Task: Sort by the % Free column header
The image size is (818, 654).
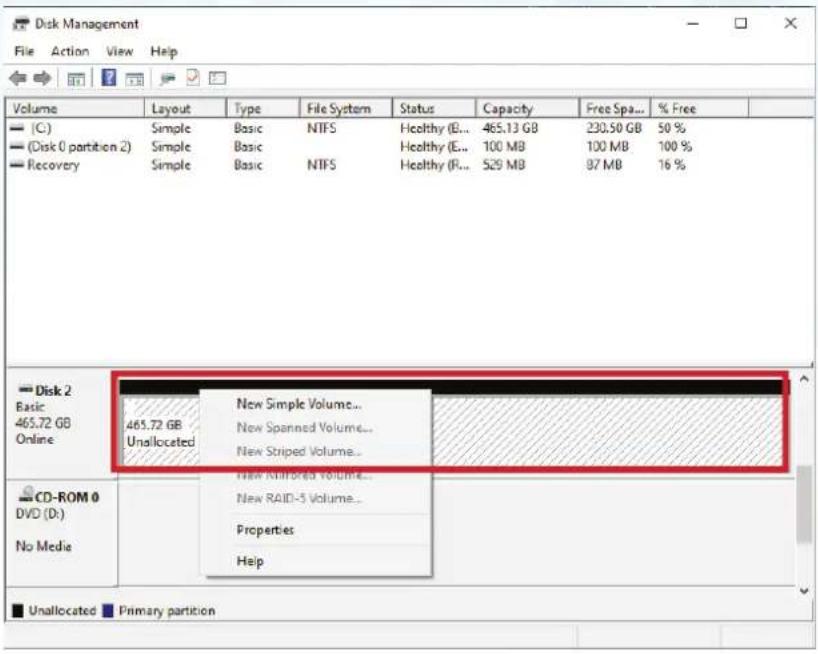Action: 700,108
